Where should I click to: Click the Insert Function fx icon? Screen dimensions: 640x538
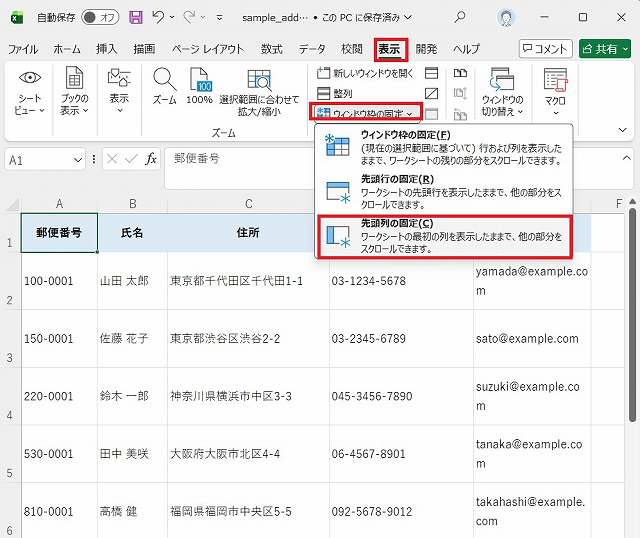pyautogui.click(x=151, y=159)
